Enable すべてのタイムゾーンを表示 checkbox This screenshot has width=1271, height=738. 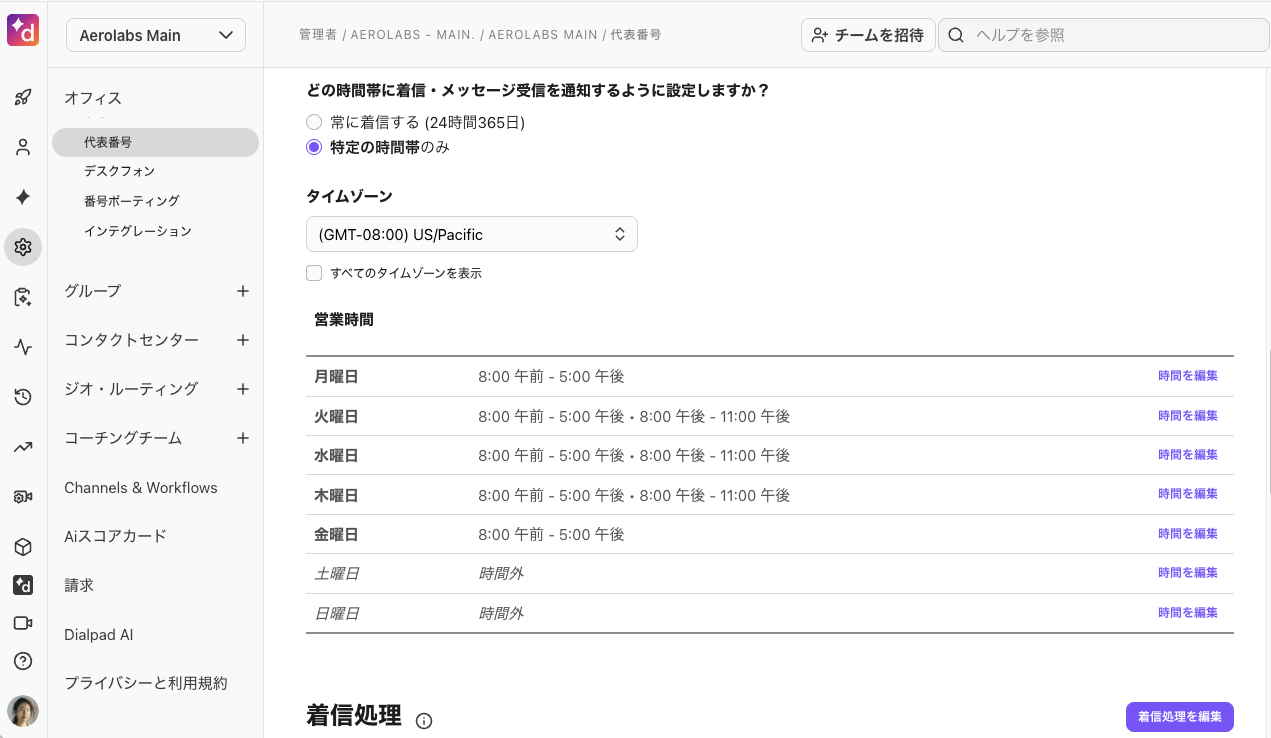[314, 272]
